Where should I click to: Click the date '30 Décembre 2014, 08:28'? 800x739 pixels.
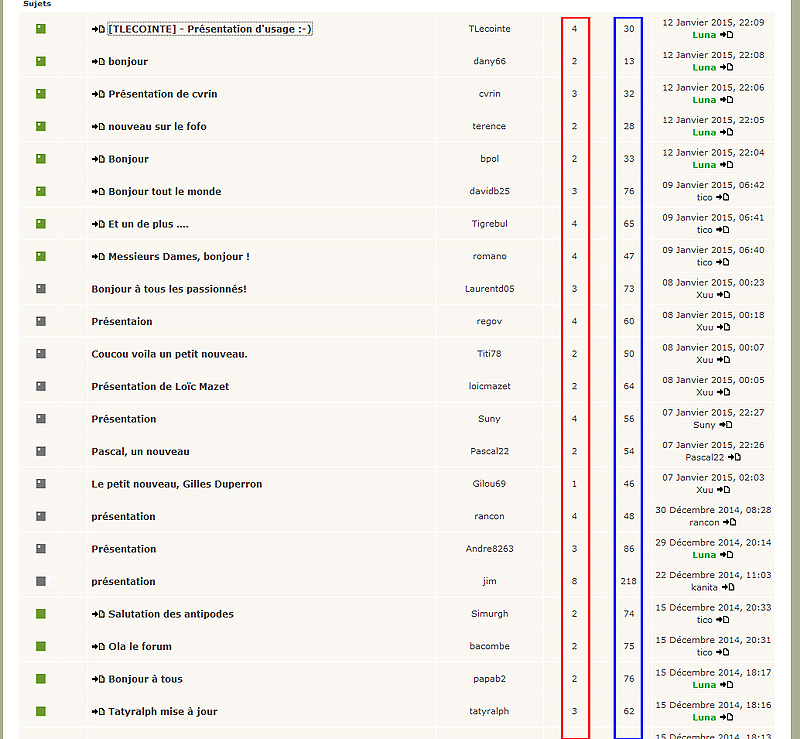pos(713,510)
